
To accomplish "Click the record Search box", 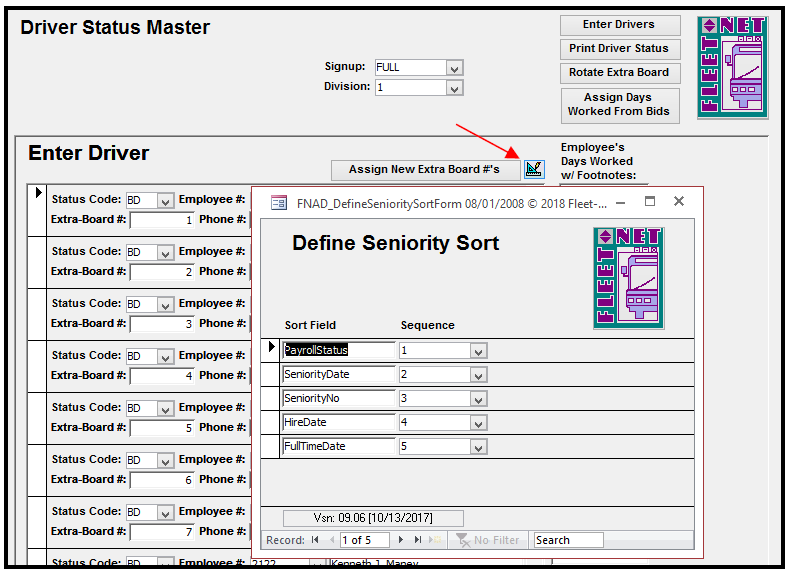I will pos(568,540).
